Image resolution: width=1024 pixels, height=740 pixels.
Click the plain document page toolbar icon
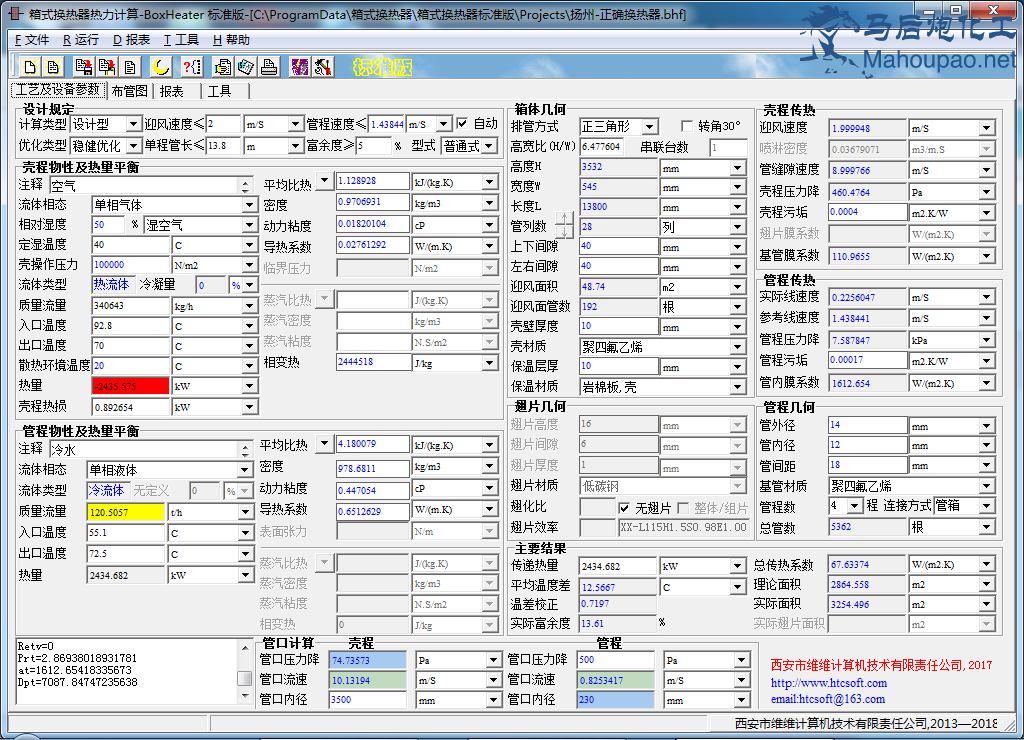pyautogui.click(x=130, y=67)
